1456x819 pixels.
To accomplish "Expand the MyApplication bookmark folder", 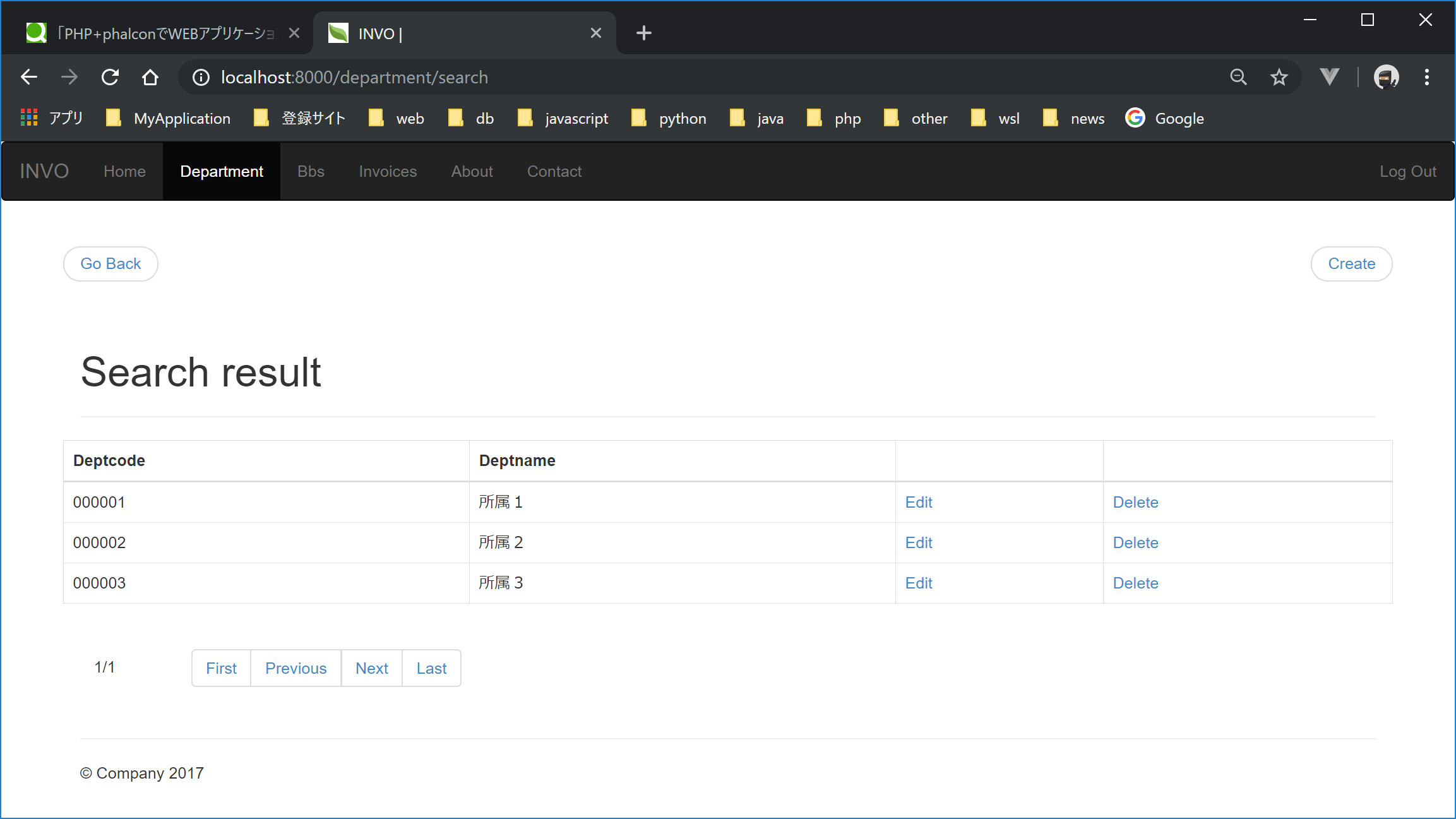I will pyautogui.click(x=169, y=119).
